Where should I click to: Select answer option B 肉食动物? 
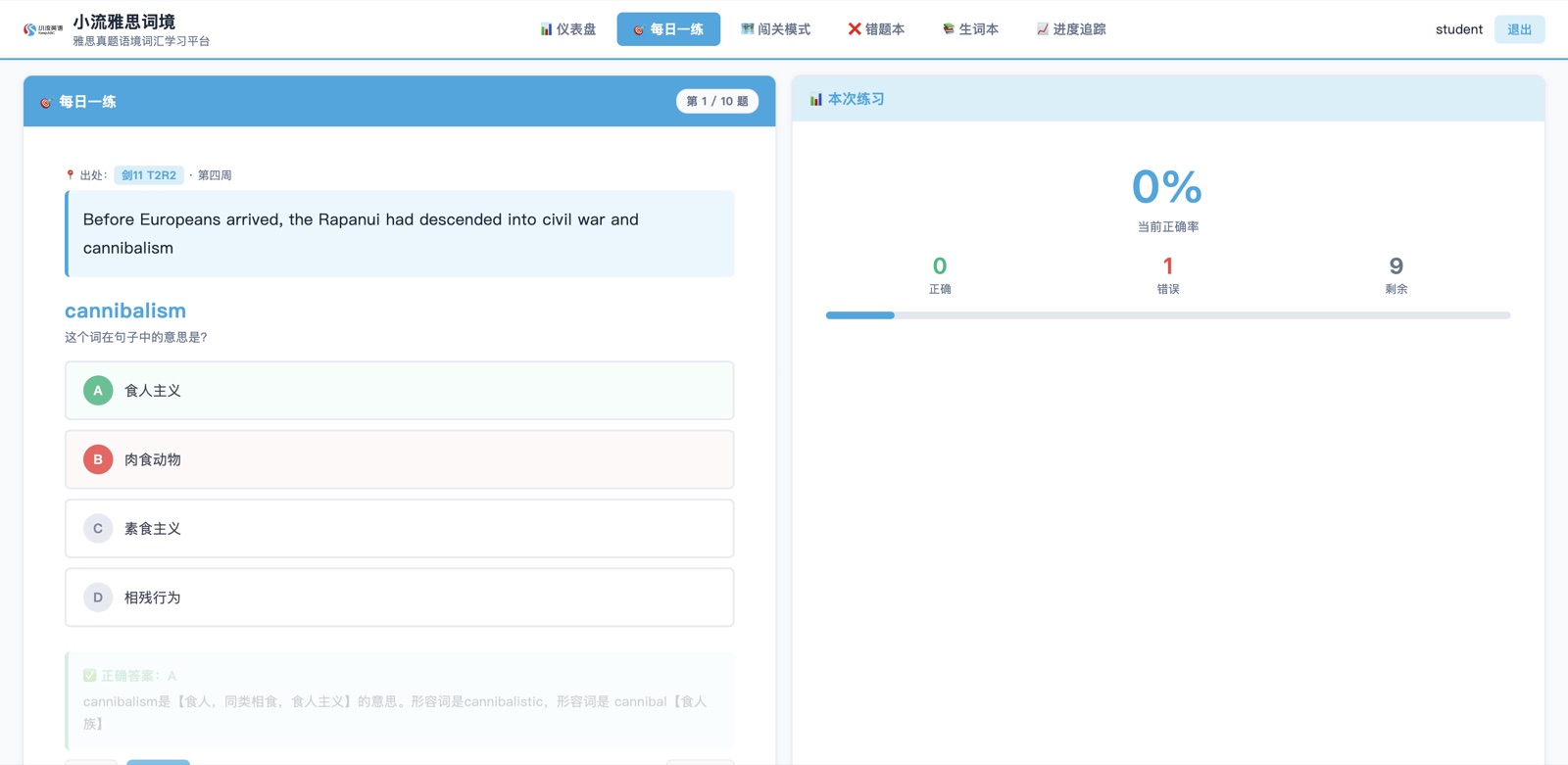pos(400,459)
